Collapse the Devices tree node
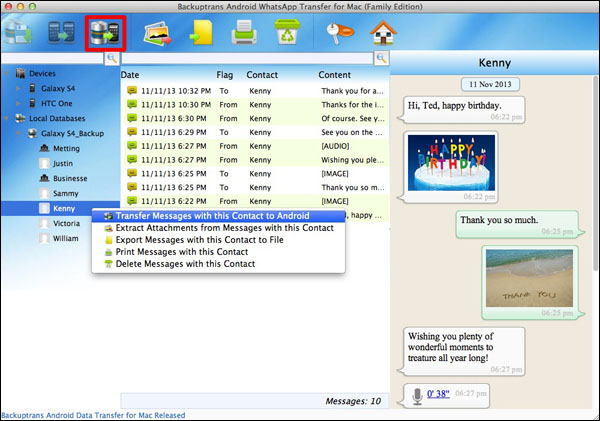600x421 pixels. click(x=7, y=73)
